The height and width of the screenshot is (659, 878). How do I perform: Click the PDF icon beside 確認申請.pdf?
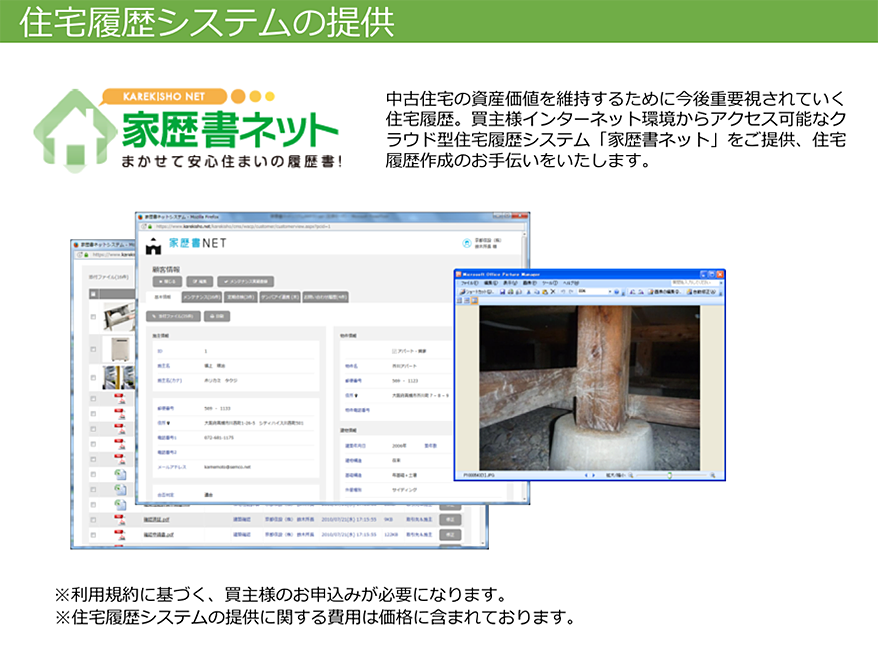(x=118, y=521)
